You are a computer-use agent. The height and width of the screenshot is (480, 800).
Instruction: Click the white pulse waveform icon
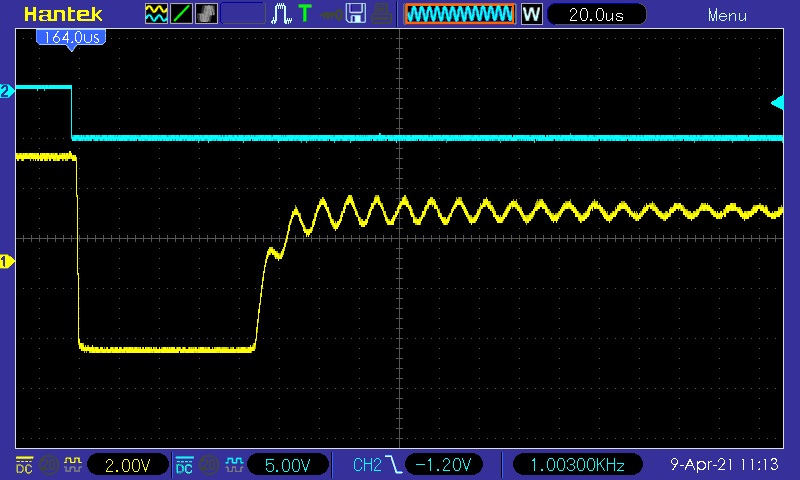pyautogui.click(x=282, y=14)
